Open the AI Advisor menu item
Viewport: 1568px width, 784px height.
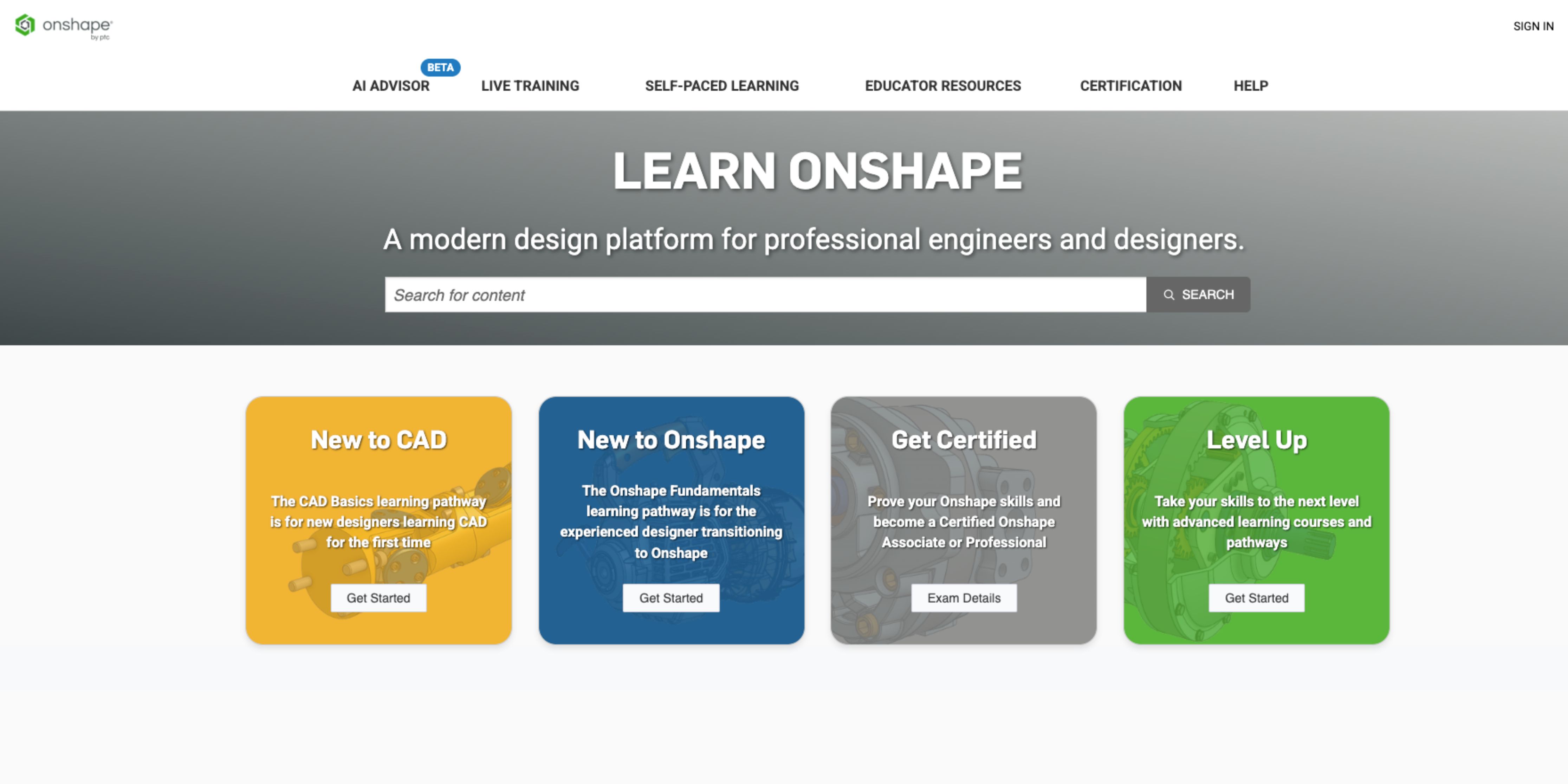click(x=391, y=86)
